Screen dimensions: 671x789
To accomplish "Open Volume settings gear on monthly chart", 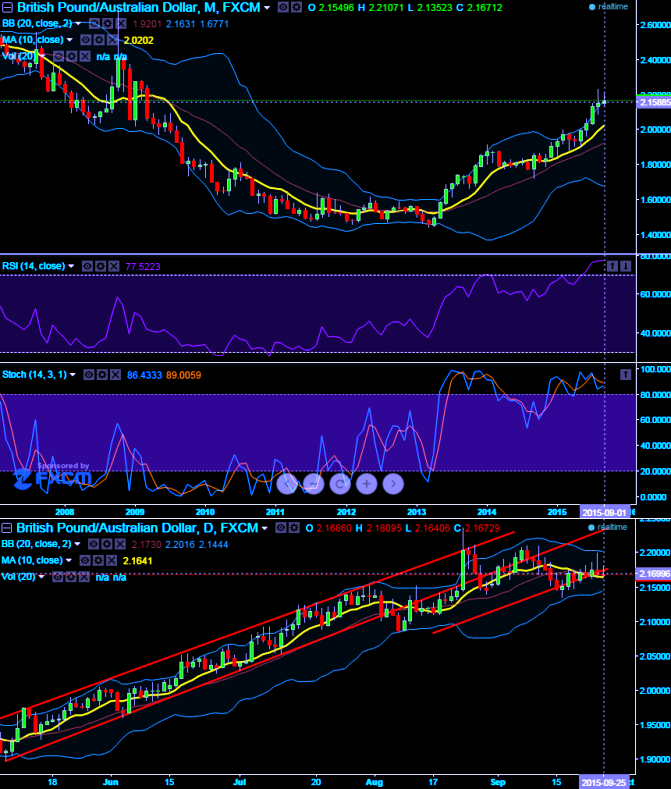I will pyautogui.click(x=72, y=56).
